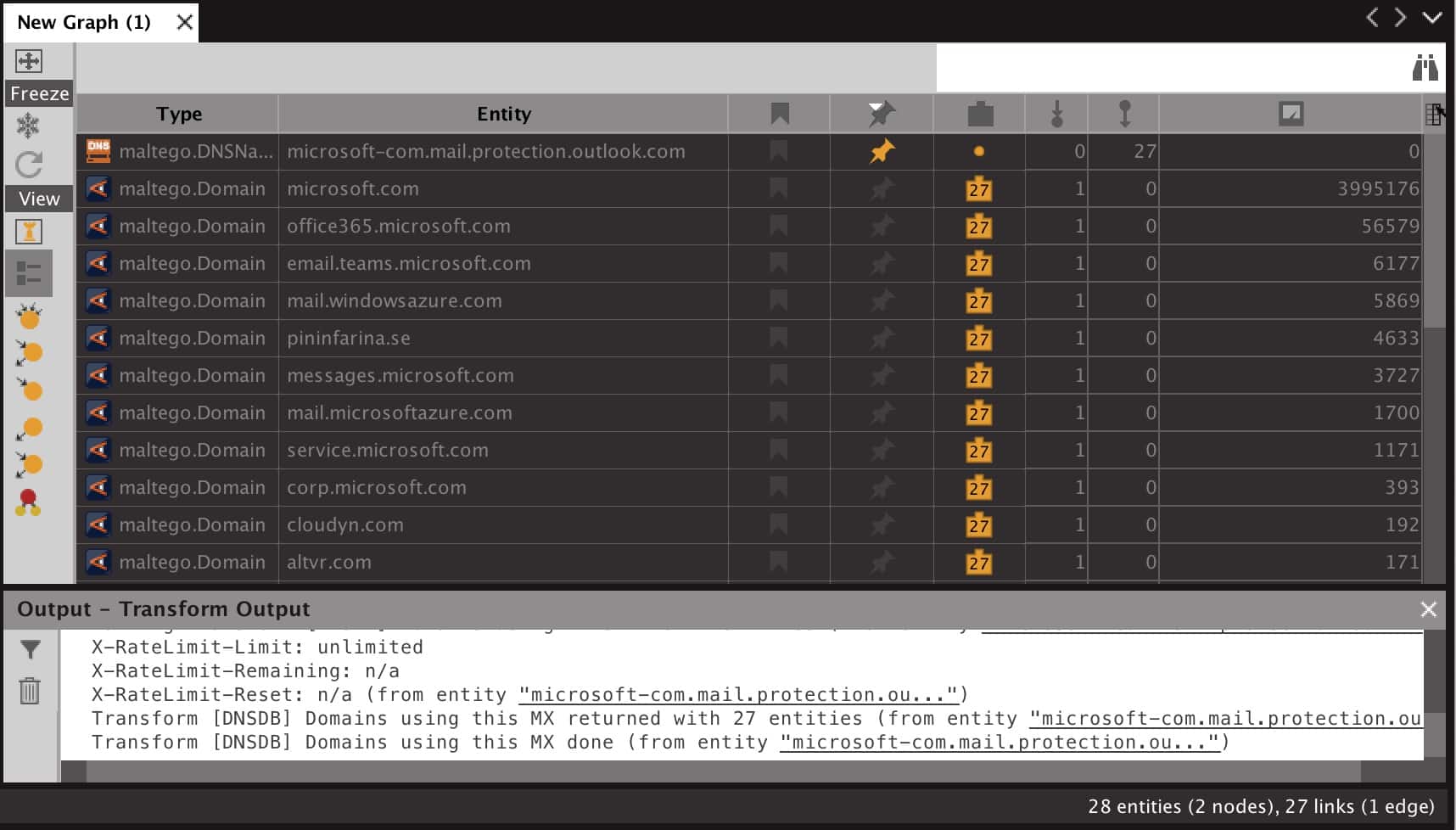
Task: Clear output with the trash icon
Action: [x=30, y=691]
